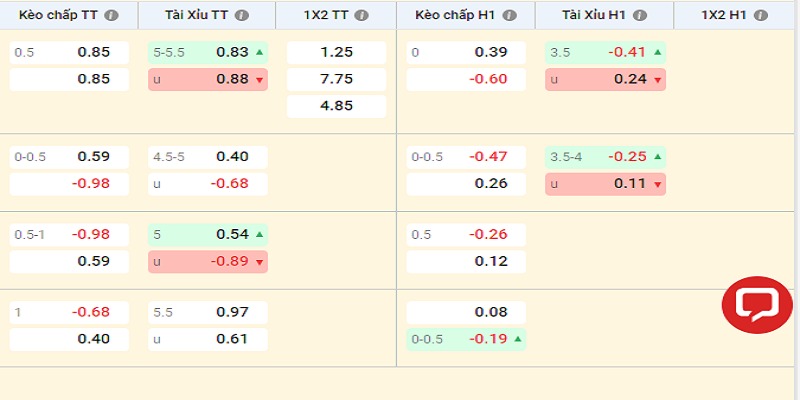Click the info icon beside 1X2 H1
Image resolution: width=800 pixels, height=400 pixels.
[x=761, y=16]
